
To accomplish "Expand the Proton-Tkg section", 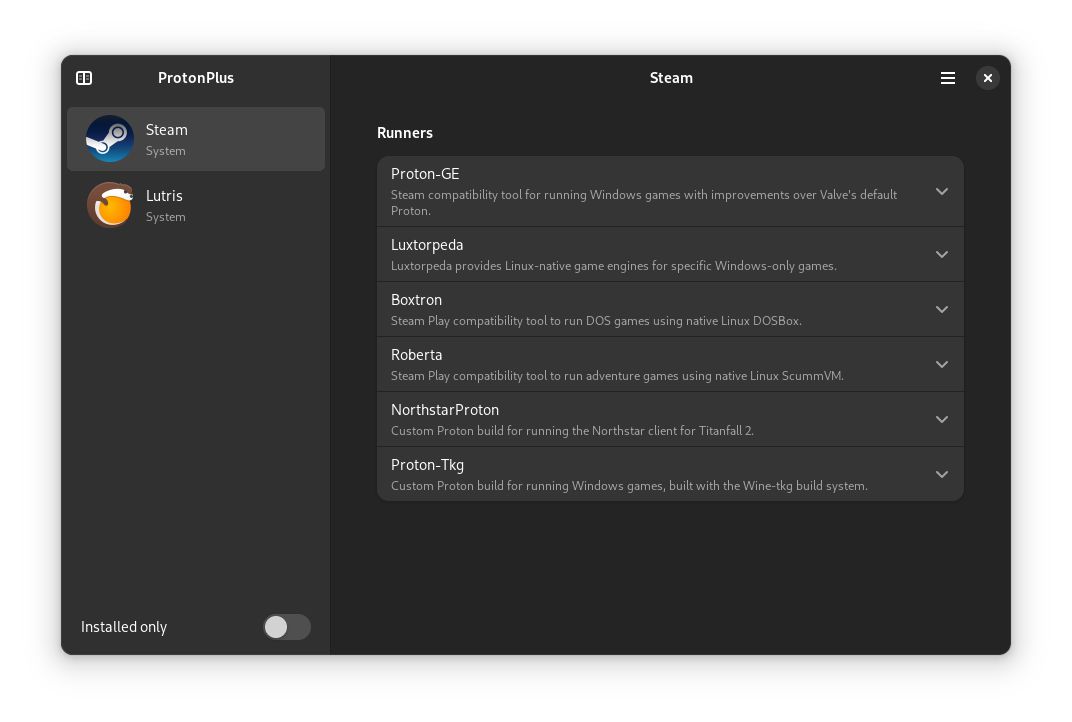I will [x=941, y=474].
